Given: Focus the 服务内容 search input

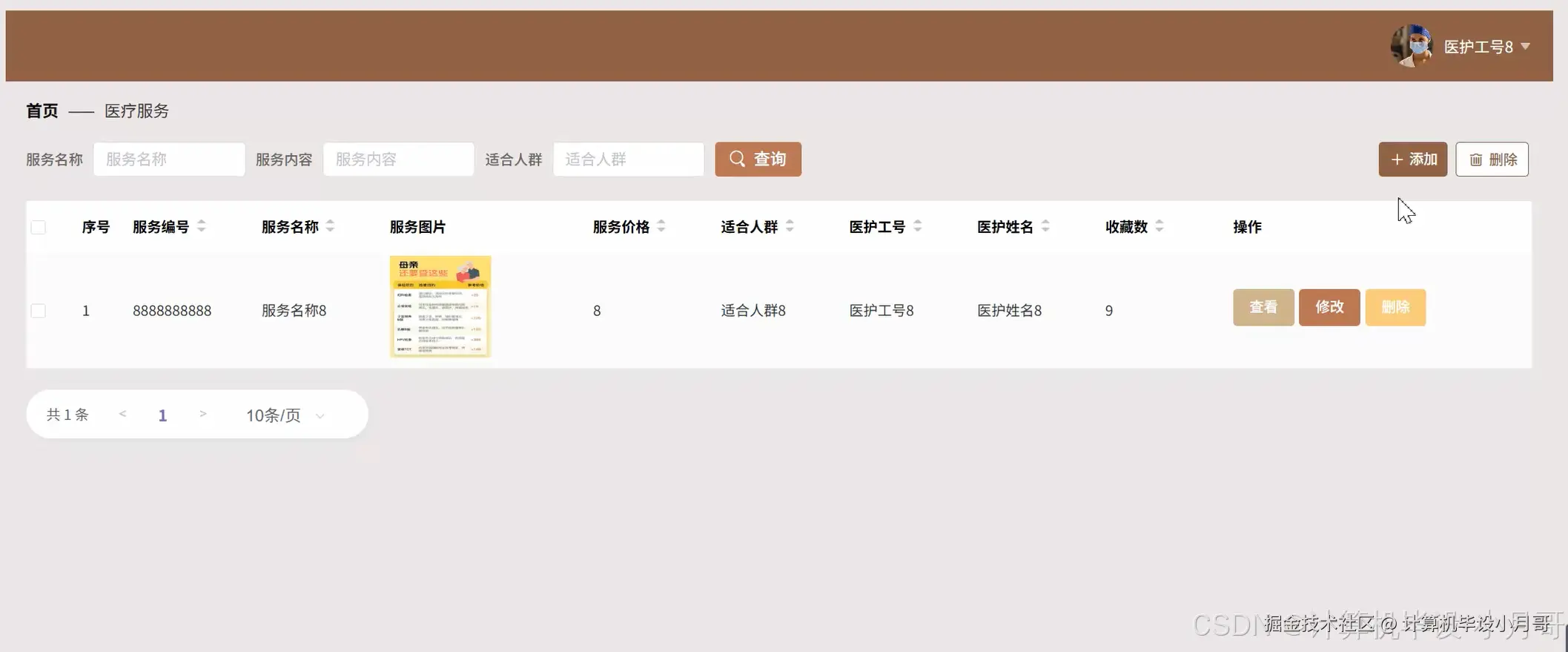Looking at the screenshot, I should 399,159.
